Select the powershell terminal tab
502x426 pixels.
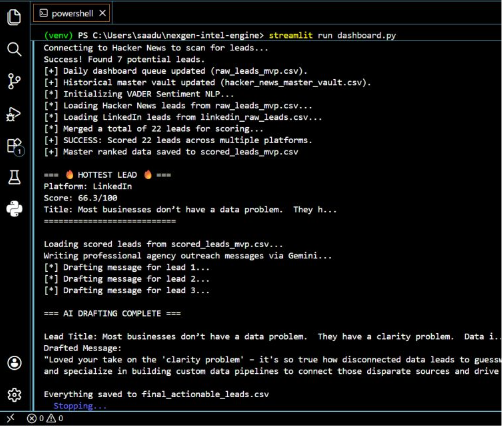click(71, 13)
